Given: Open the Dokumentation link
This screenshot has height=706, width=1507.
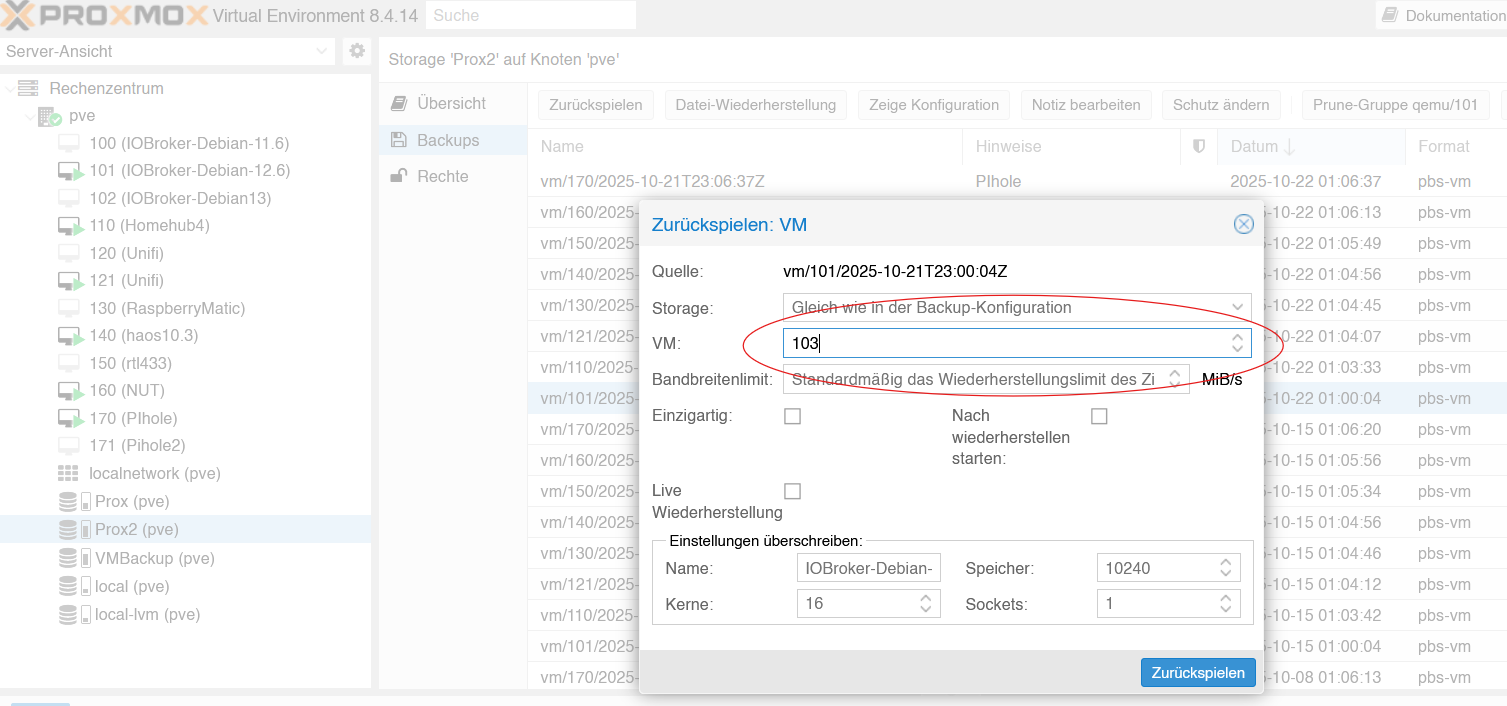Looking at the screenshot, I should click(x=1441, y=15).
